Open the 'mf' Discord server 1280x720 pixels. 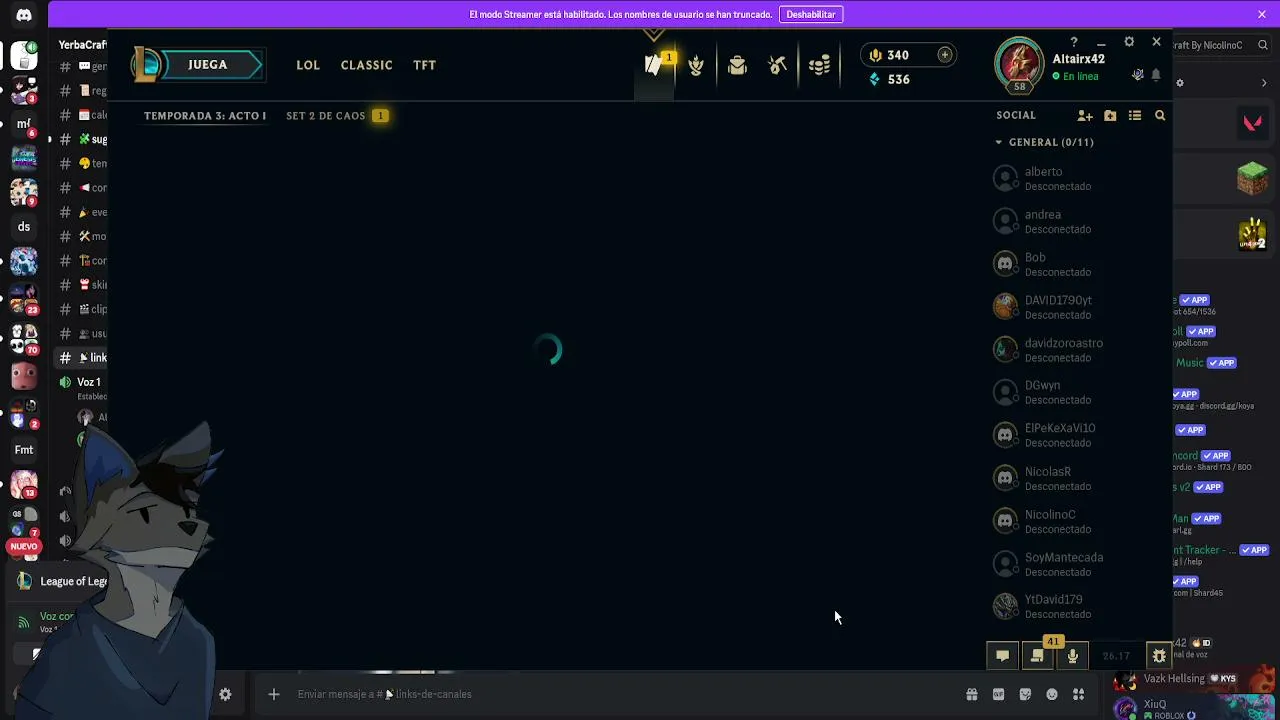pos(24,124)
